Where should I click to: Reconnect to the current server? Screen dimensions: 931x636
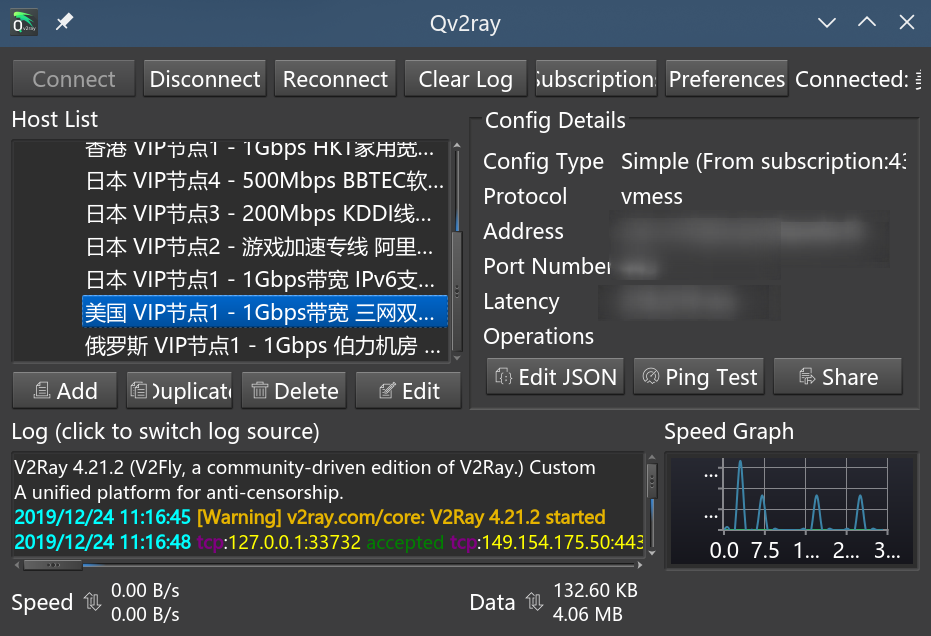point(334,78)
